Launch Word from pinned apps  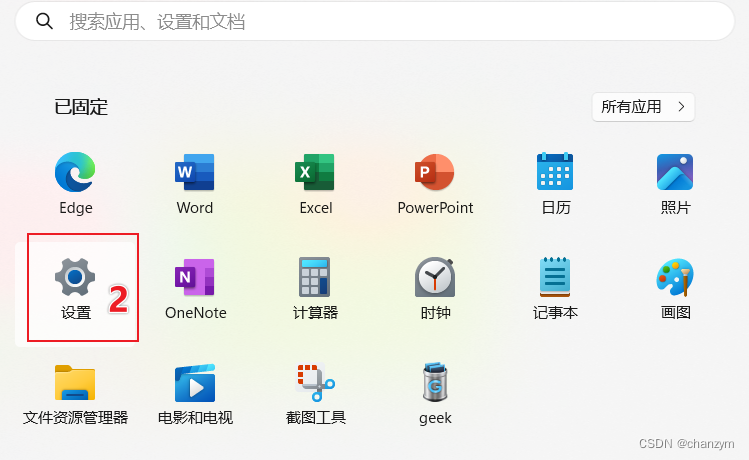[195, 172]
